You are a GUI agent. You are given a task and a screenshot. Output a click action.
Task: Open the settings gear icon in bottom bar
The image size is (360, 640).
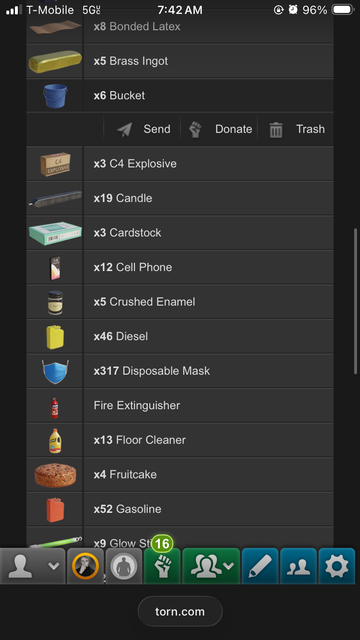337,566
